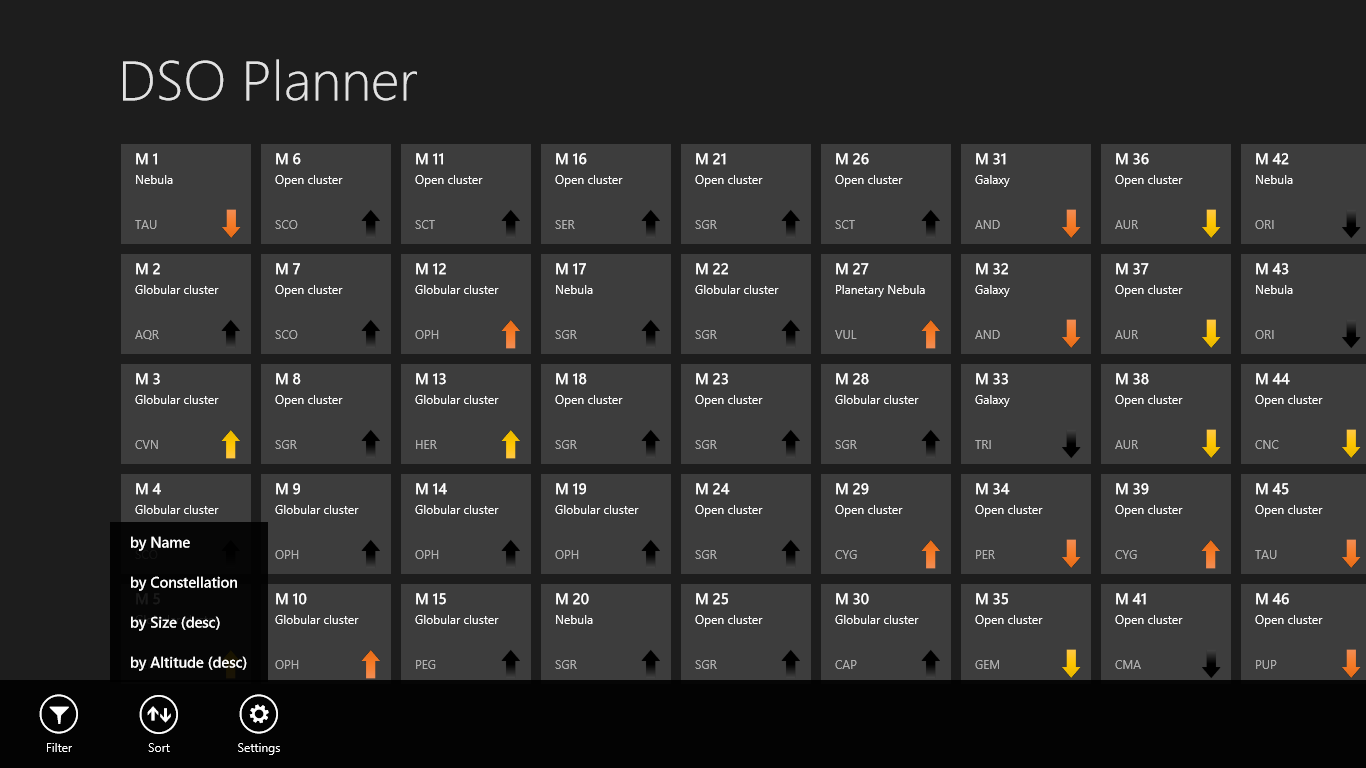The width and height of the screenshot is (1366, 768).
Task: Click the black down arrow on M 33
Action: [1071, 443]
